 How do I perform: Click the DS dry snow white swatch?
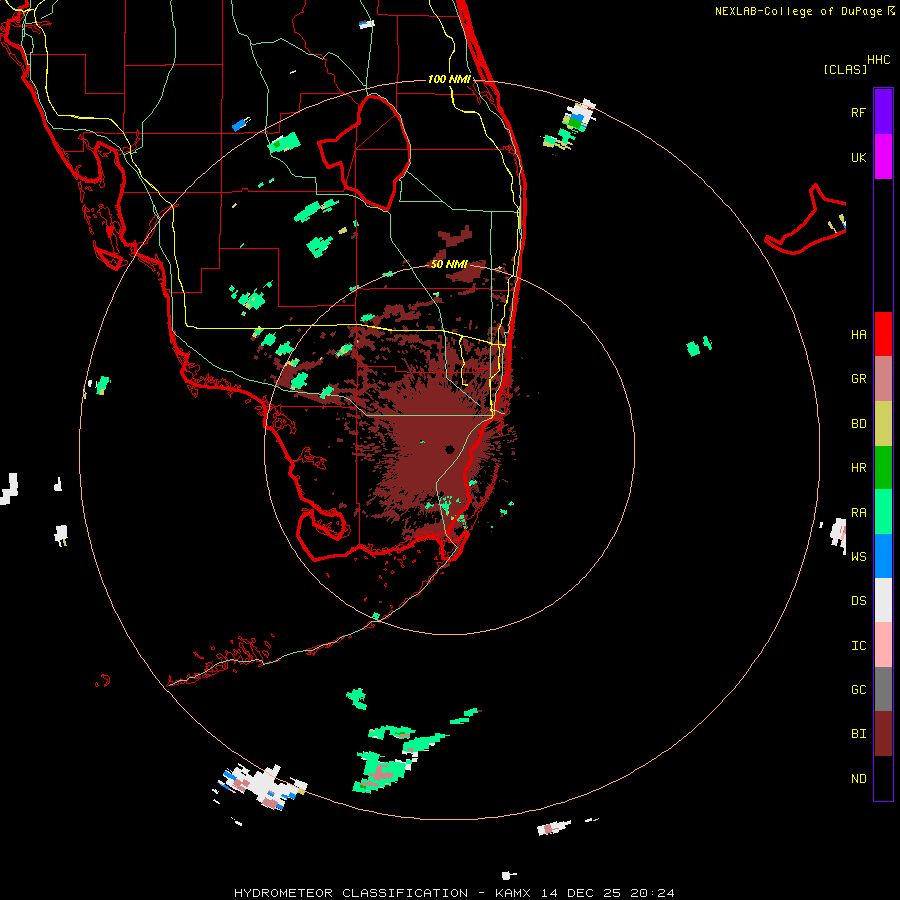(883, 600)
